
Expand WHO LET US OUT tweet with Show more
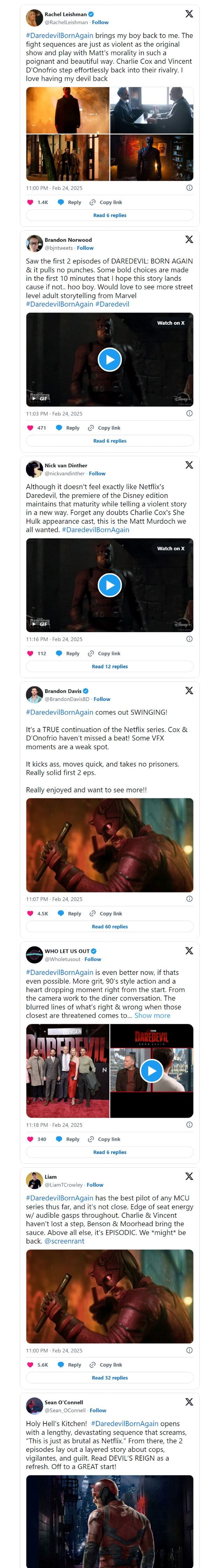click(x=152, y=1015)
